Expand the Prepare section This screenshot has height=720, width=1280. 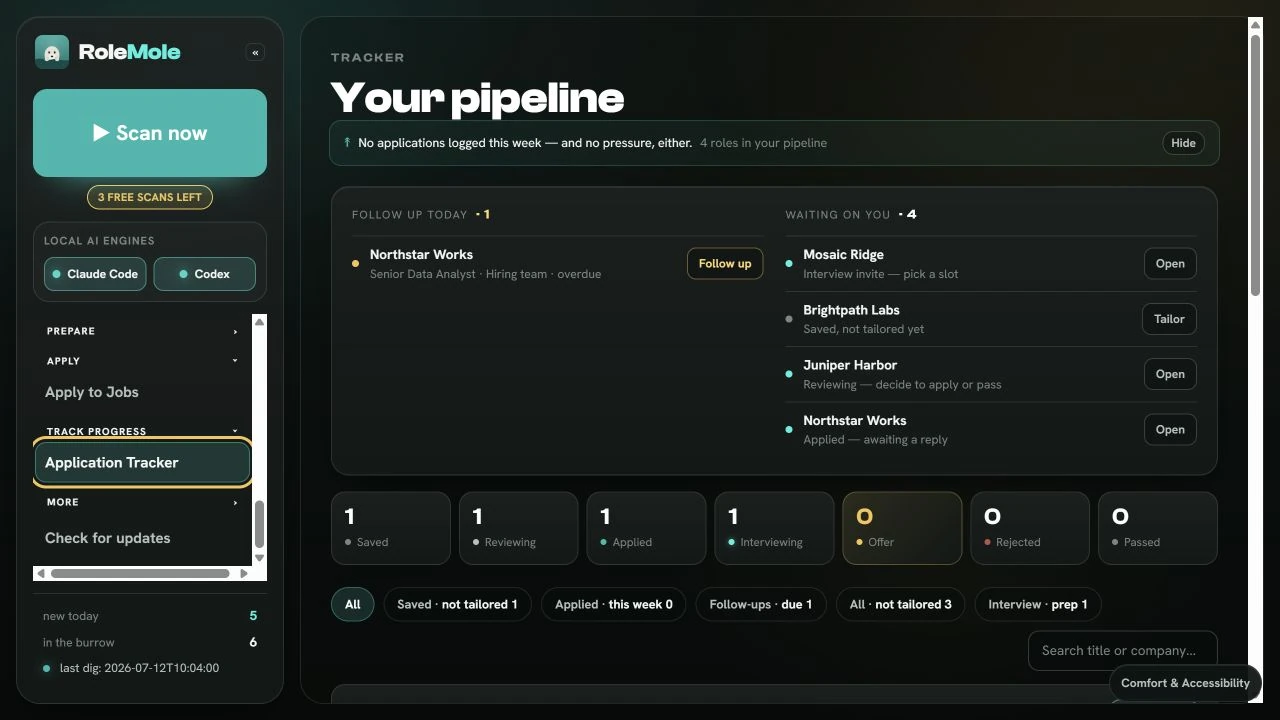142,331
